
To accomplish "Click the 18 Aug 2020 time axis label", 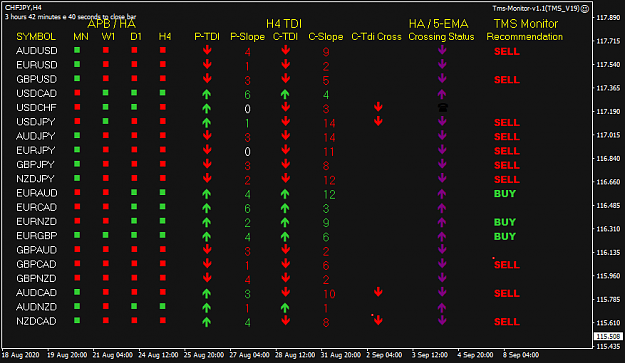I will (20, 355).
